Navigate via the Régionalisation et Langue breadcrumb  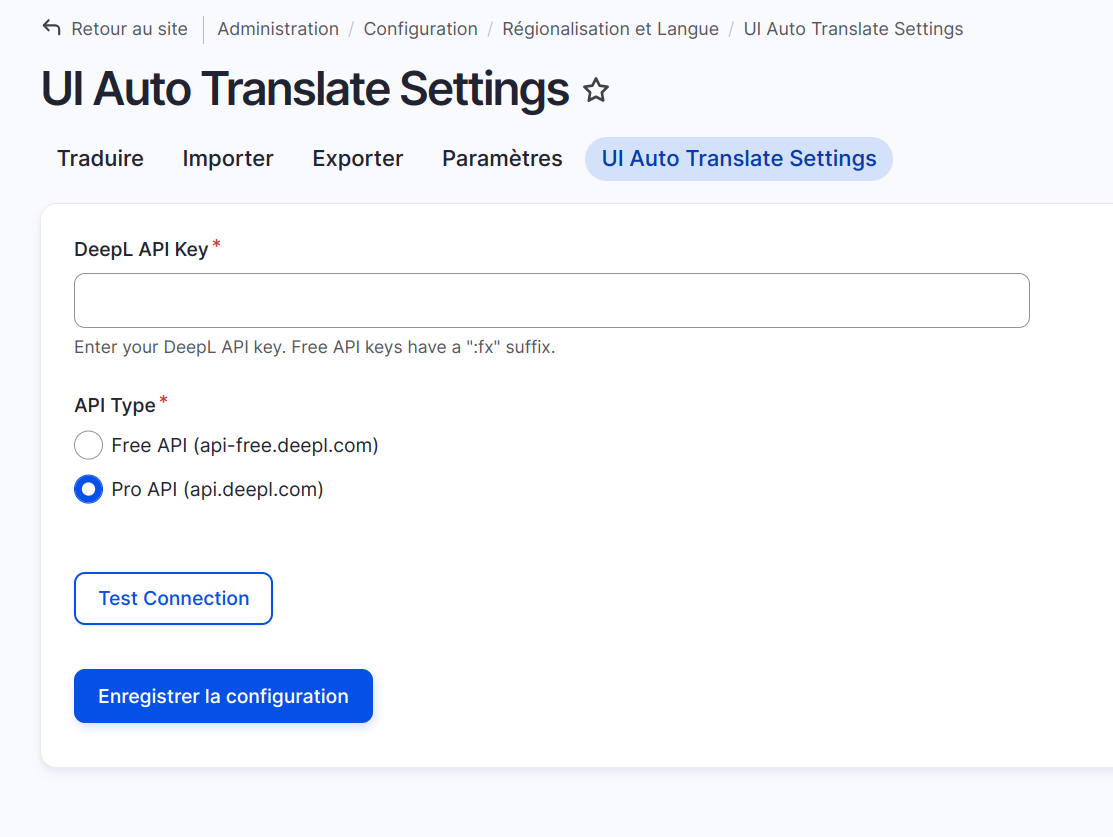pyautogui.click(x=610, y=29)
